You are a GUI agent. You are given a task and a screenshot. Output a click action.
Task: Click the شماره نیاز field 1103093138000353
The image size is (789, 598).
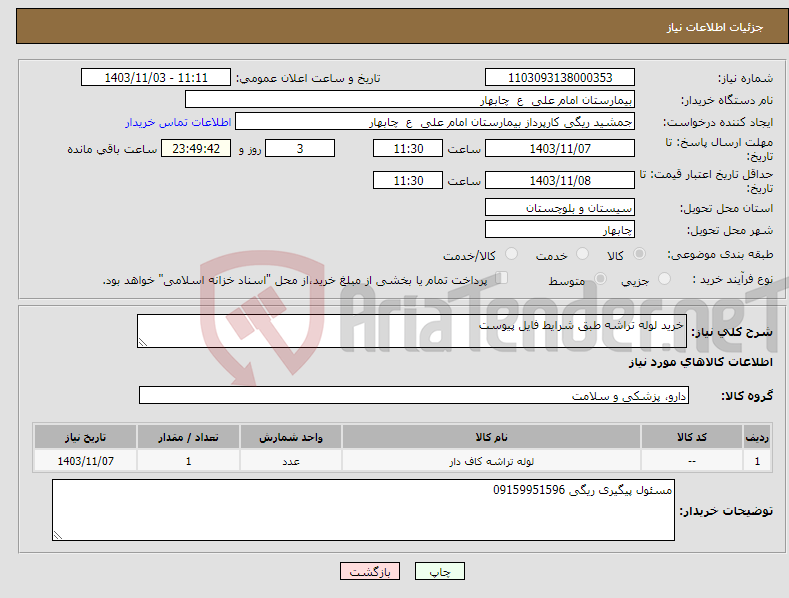pos(560,78)
